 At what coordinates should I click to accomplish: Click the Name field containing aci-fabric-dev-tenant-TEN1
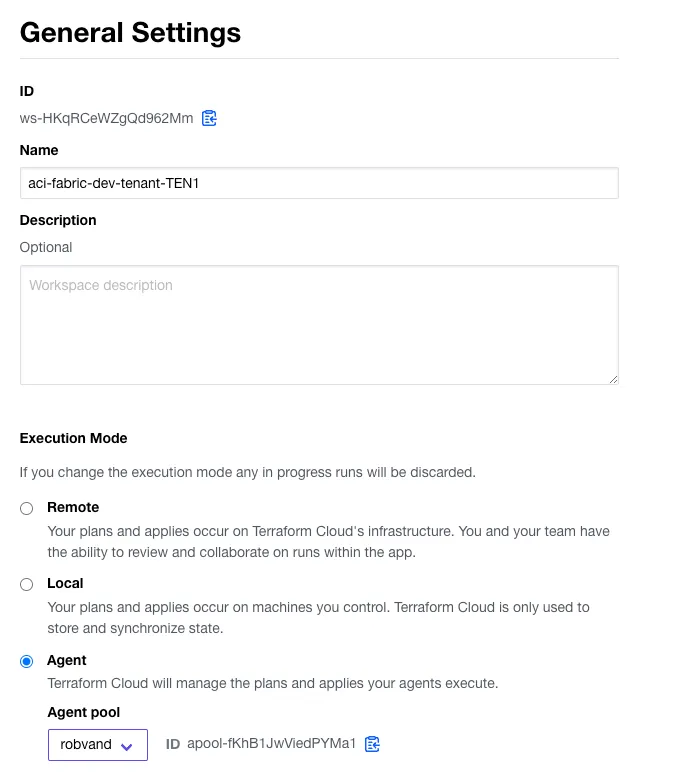[319, 183]
